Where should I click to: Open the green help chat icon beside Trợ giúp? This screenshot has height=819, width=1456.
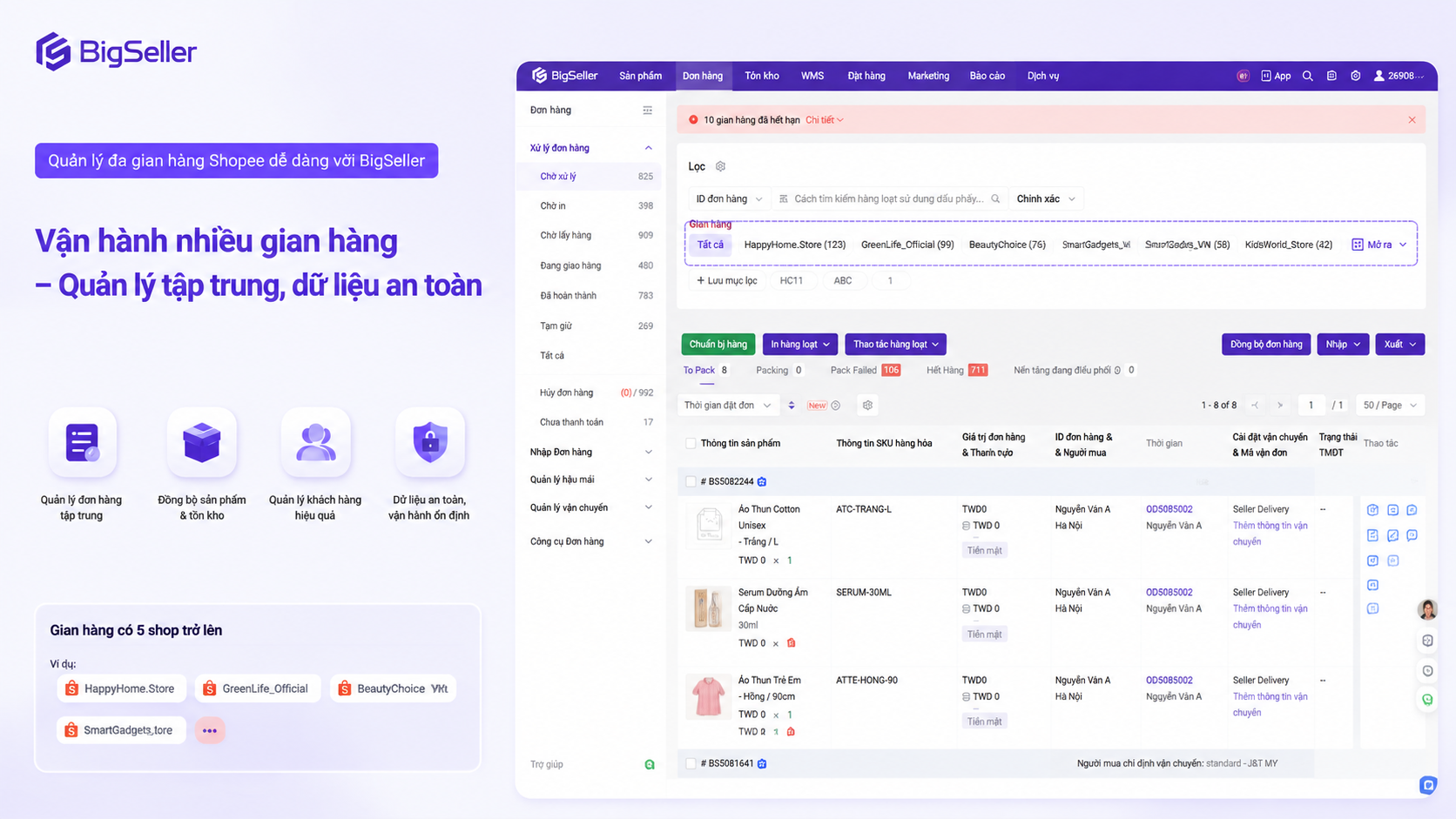click(x=649, y=764)
